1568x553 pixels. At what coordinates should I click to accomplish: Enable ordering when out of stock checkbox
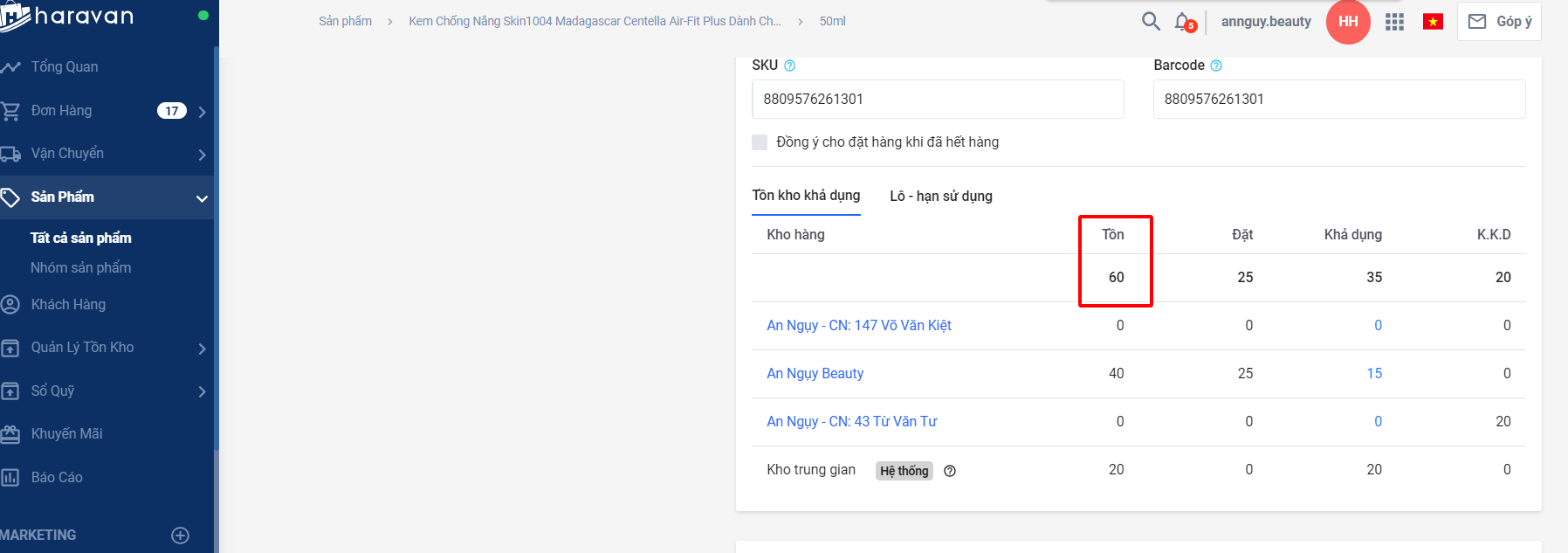pyautogui.click(x=760, y=142)
